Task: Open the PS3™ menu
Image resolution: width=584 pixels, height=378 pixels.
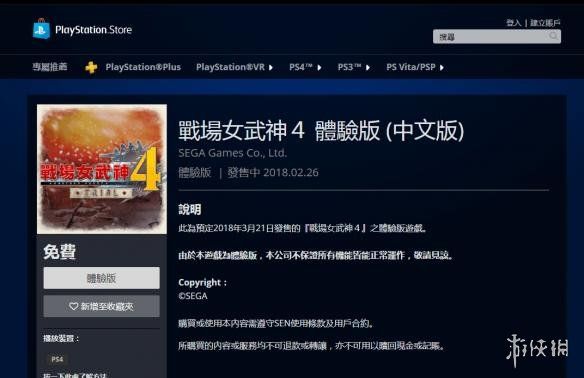Action: (x=349, y=67)
